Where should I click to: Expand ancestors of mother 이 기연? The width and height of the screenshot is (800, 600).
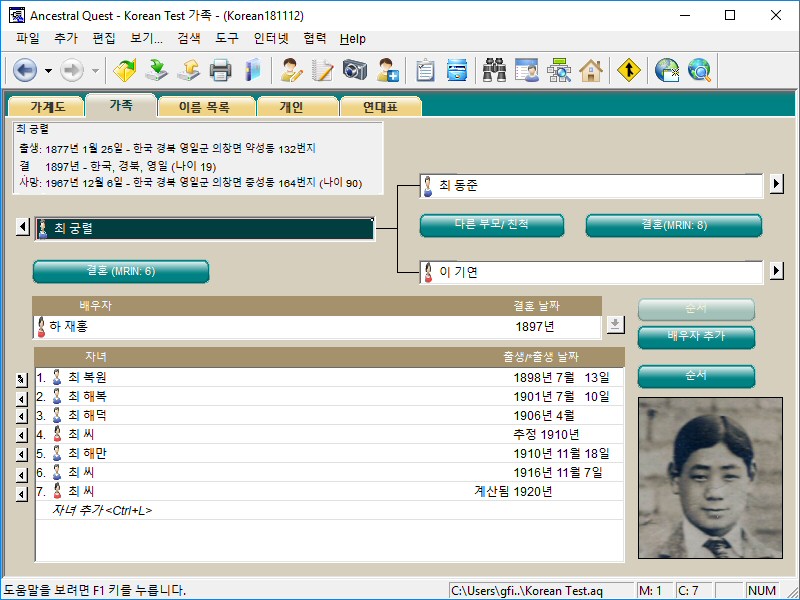[776, 271]
